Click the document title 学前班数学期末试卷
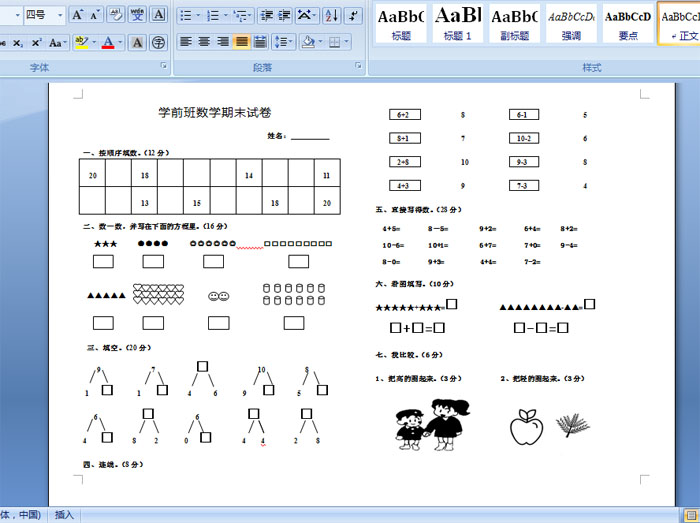This screenshot has width=700, height=523. (215, 112)
